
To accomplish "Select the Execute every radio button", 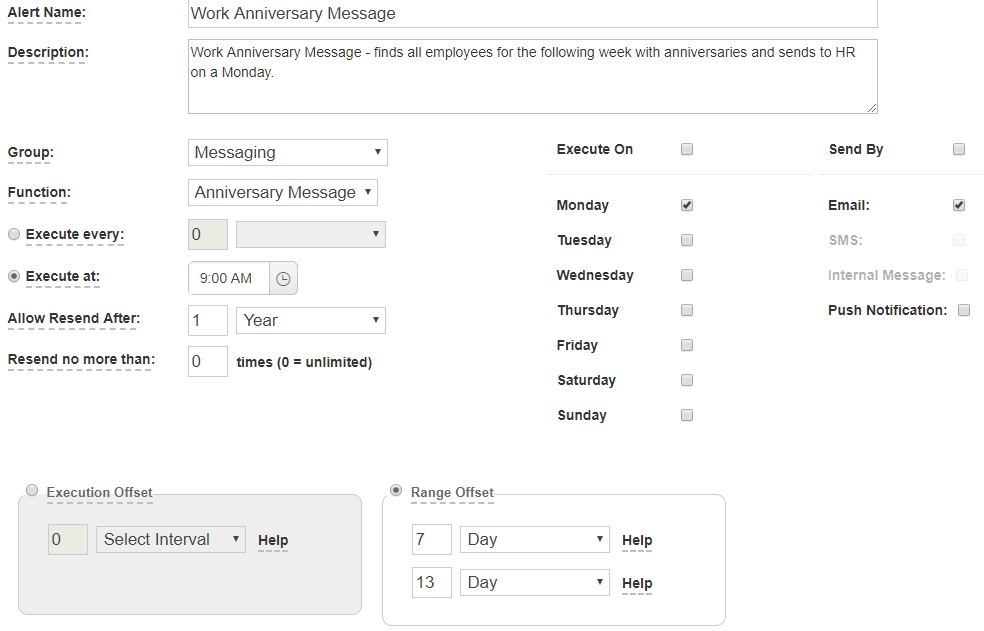I will pyautogui.click(x=14, y=234).
